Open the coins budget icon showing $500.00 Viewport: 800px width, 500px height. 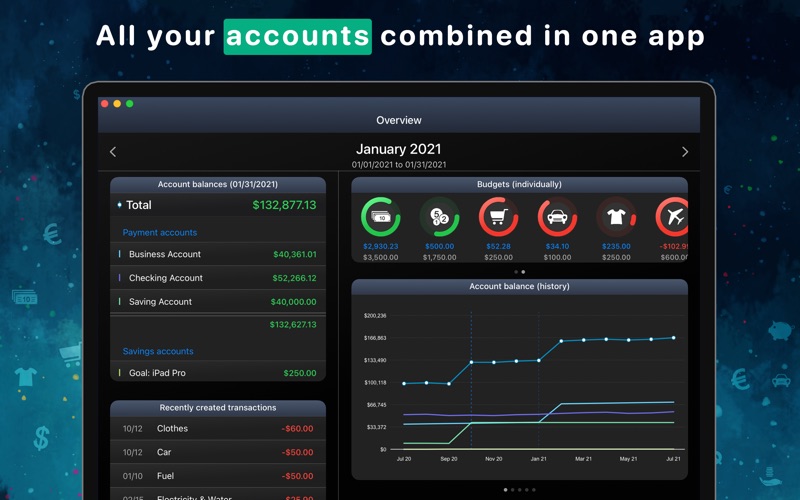click(439, 217)
